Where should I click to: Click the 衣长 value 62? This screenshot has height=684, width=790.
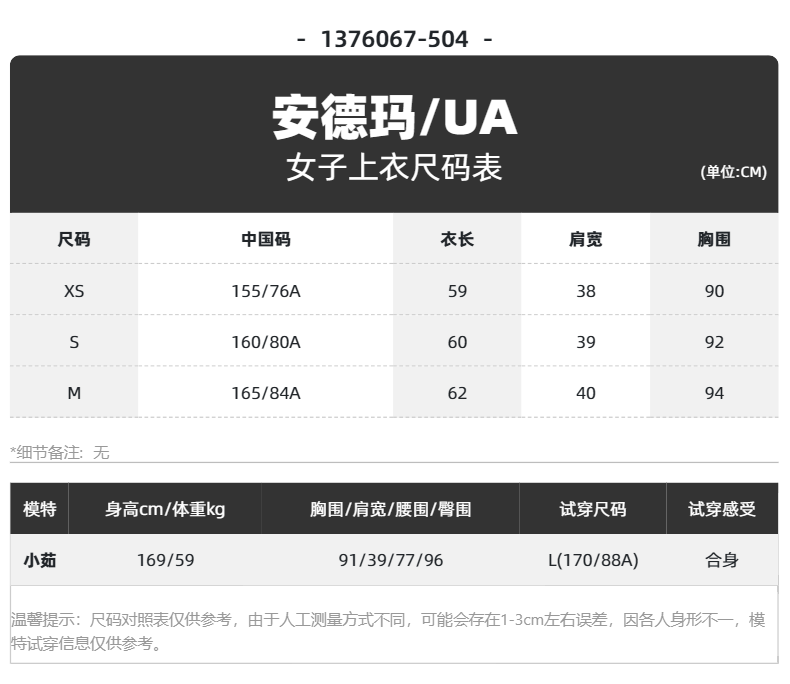pos(457,393)
